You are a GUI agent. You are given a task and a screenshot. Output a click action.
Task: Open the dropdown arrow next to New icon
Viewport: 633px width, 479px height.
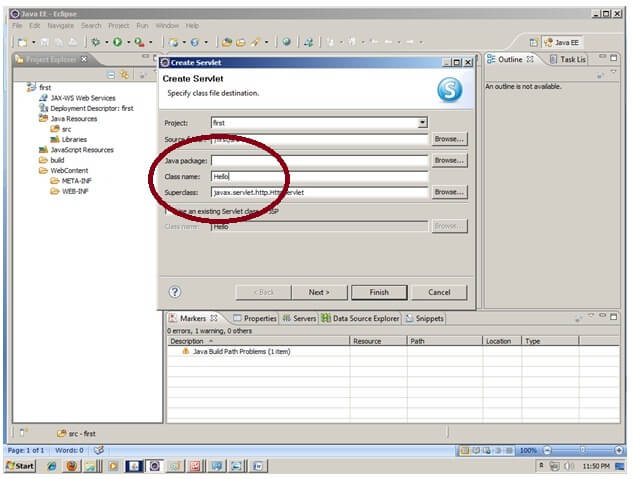34,42
